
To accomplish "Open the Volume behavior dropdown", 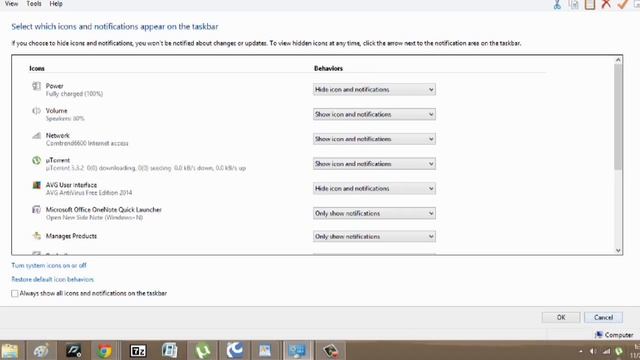I will click(374, 114).
